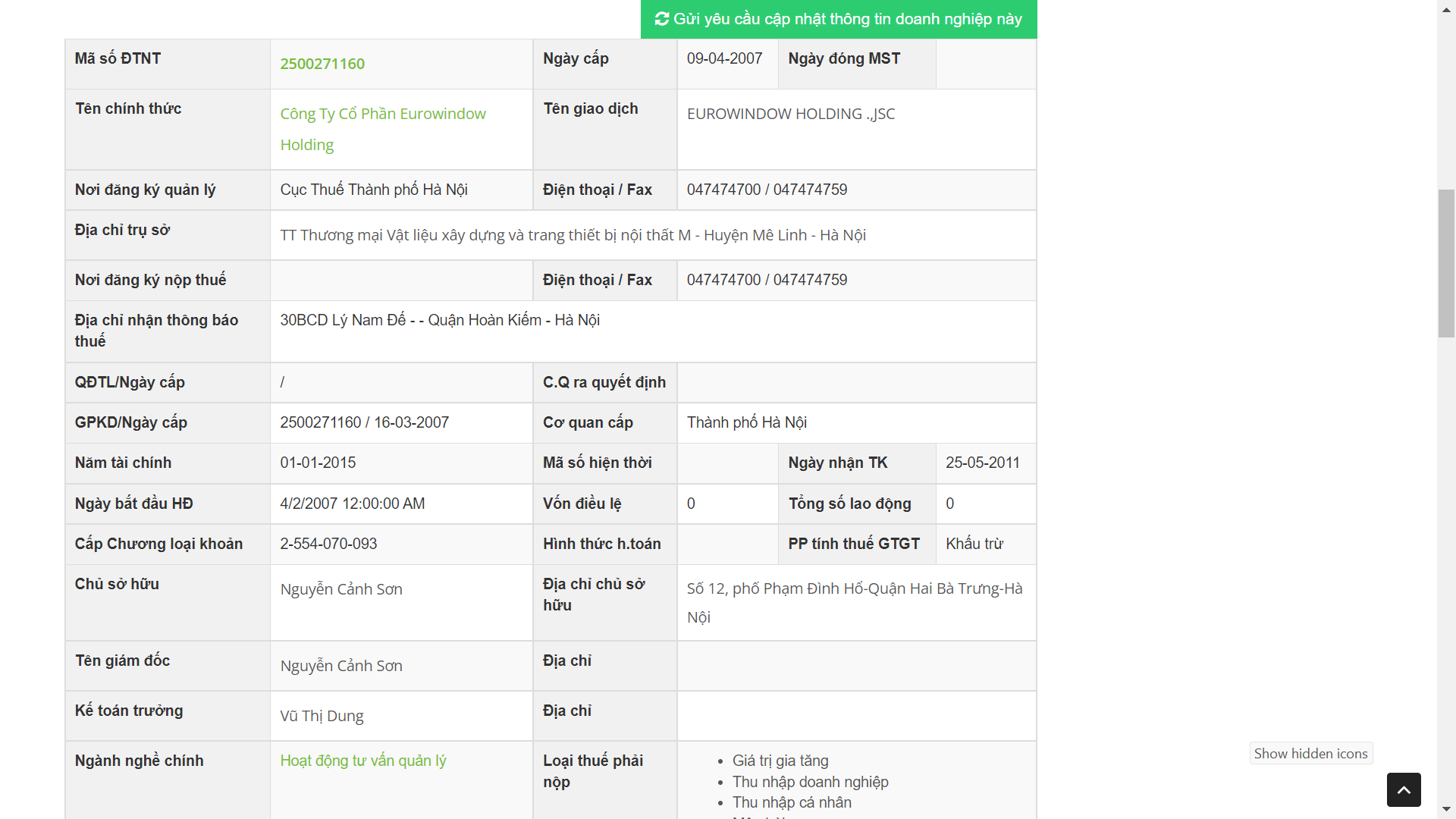Click the scroll-to-top arrow button
1456x819 pixels.
point(1404,789)
